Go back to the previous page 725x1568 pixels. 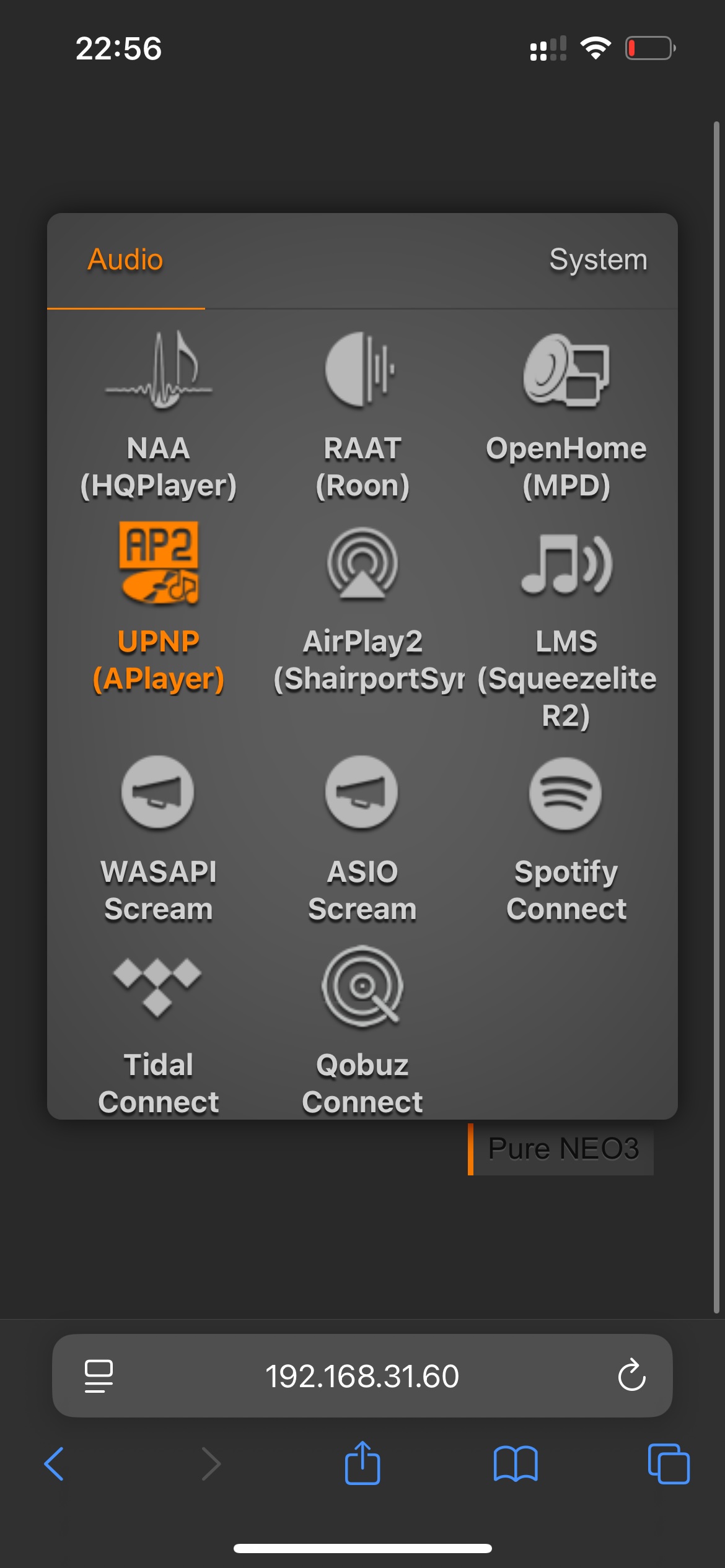(x=55, y=1464)
